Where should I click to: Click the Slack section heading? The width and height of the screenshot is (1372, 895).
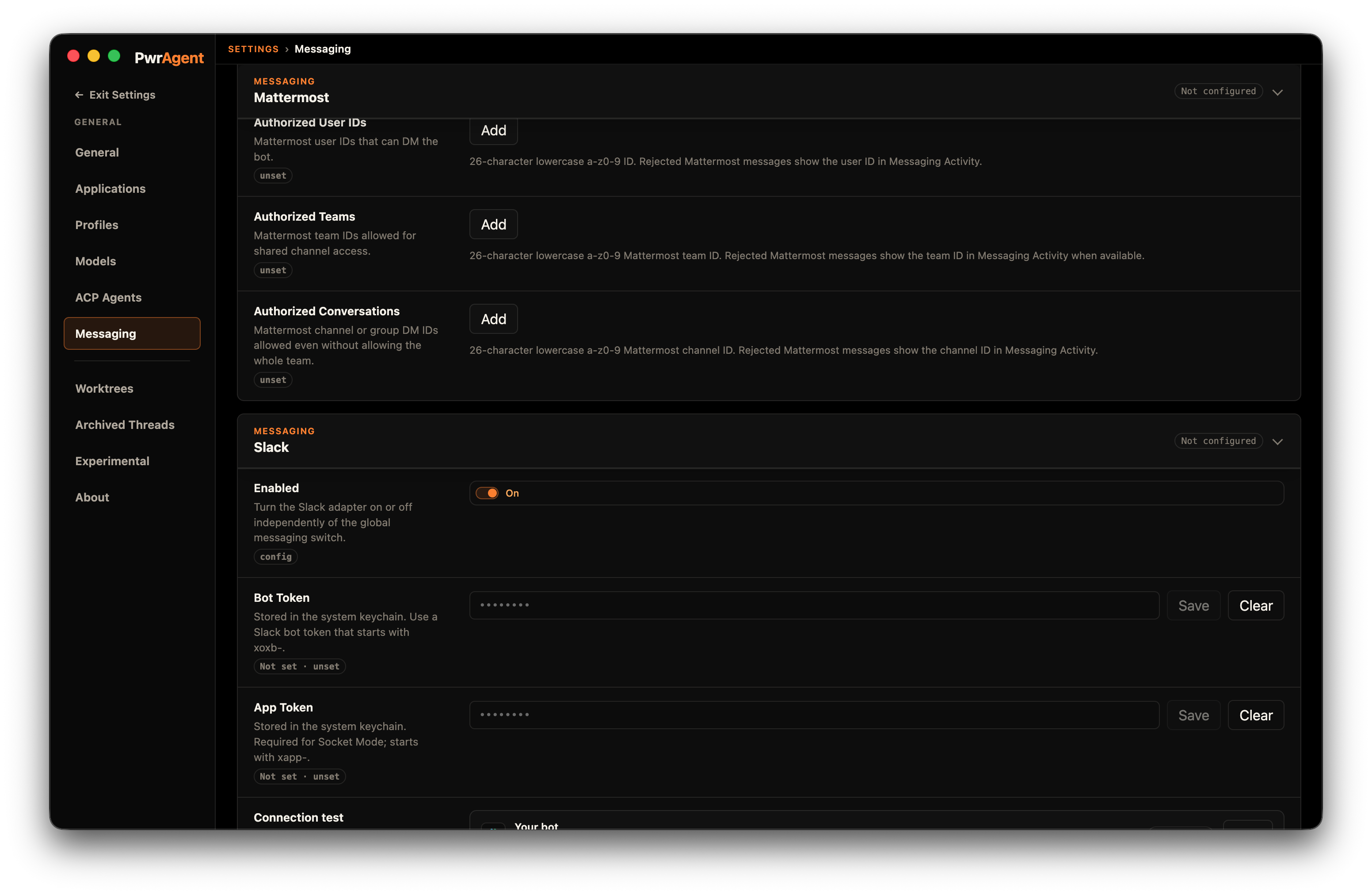point(271,447)
